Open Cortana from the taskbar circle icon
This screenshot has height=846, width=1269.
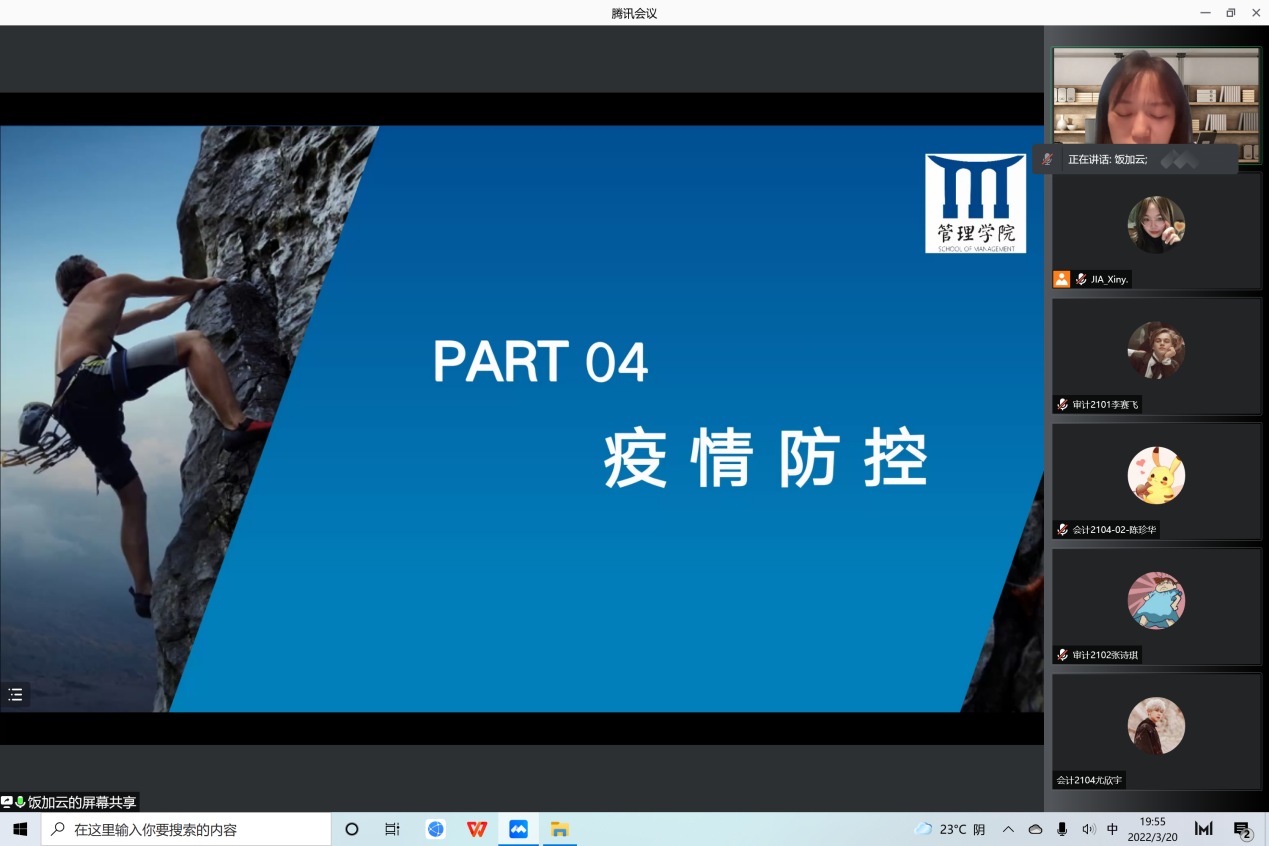coord(351,829)
